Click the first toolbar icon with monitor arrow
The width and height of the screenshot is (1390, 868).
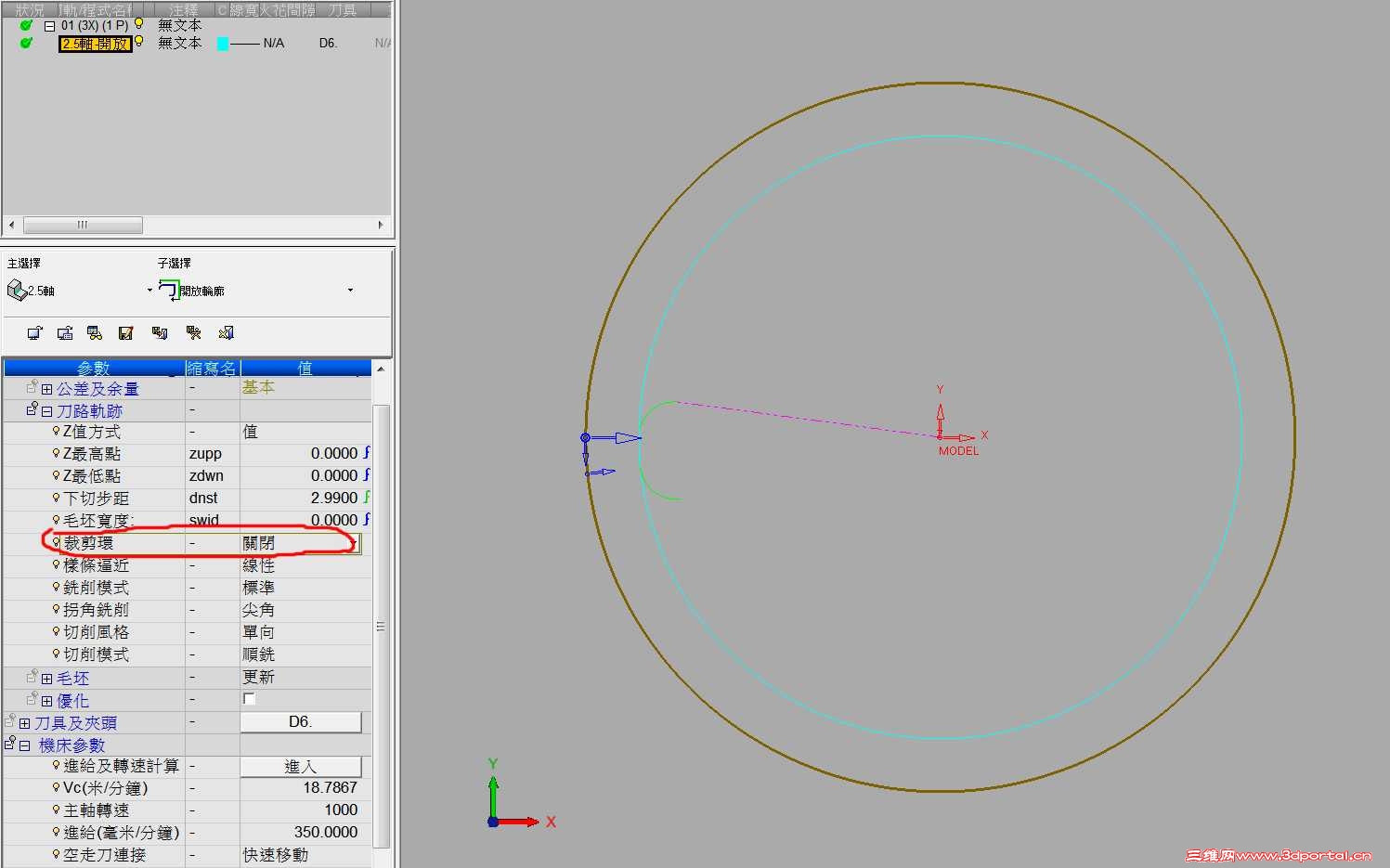34,332
